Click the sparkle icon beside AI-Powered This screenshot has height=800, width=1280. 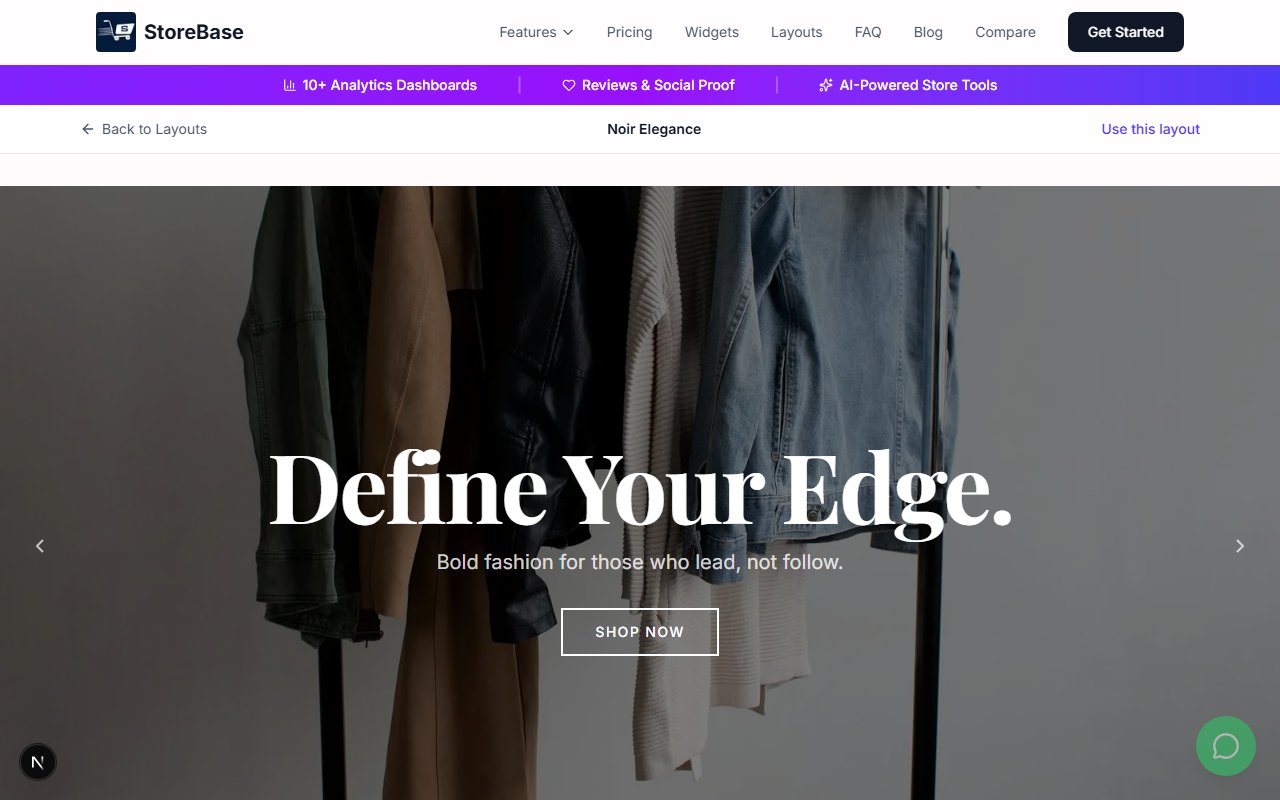(826, 85)
